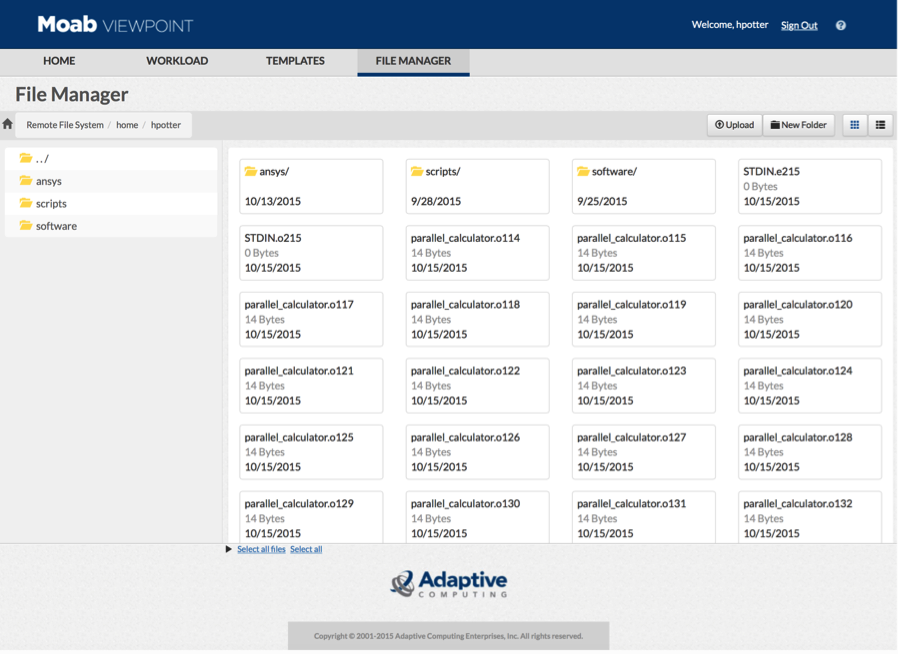This screenshot has height=655, width=899.
Task: Open the help question mark icon
Action: [x=841, y=25]
